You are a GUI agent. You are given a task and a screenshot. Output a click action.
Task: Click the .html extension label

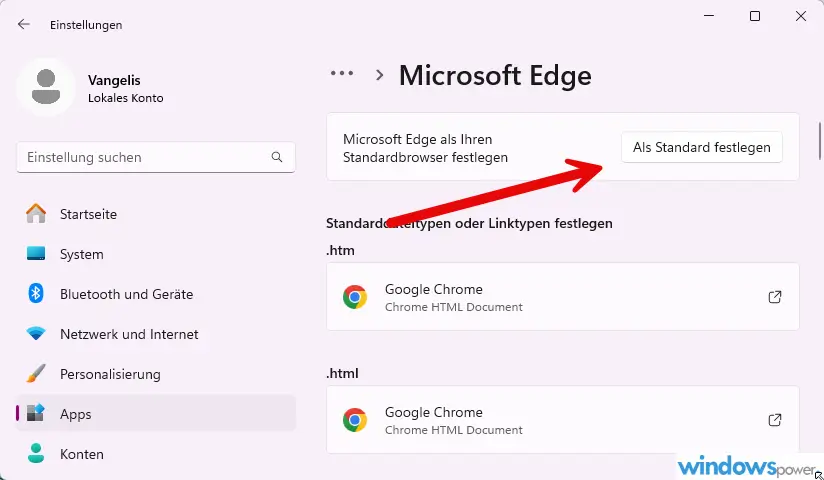(x=342, y=373)
